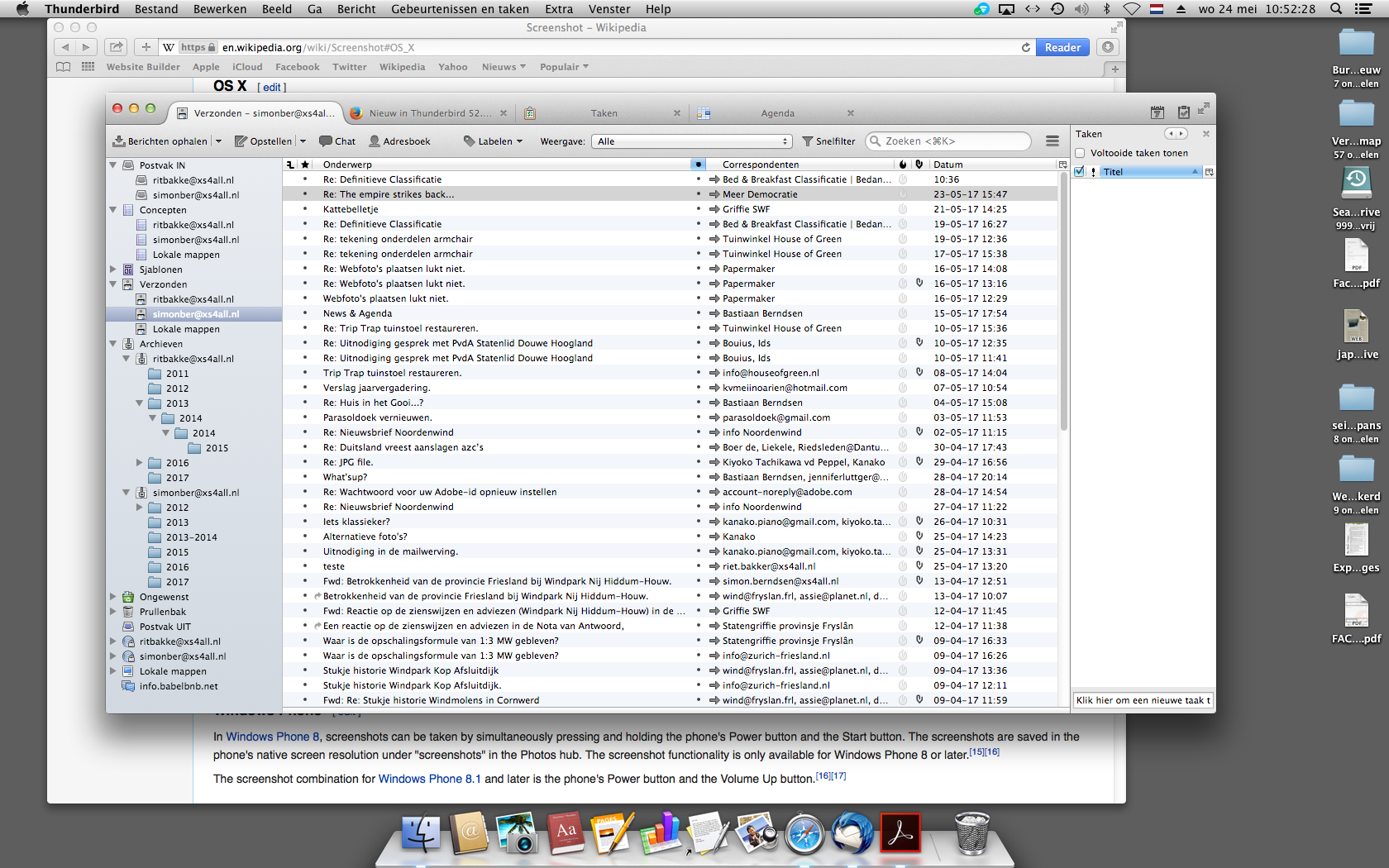Open the tasks tab icon in tab bar

(1183, 112)
